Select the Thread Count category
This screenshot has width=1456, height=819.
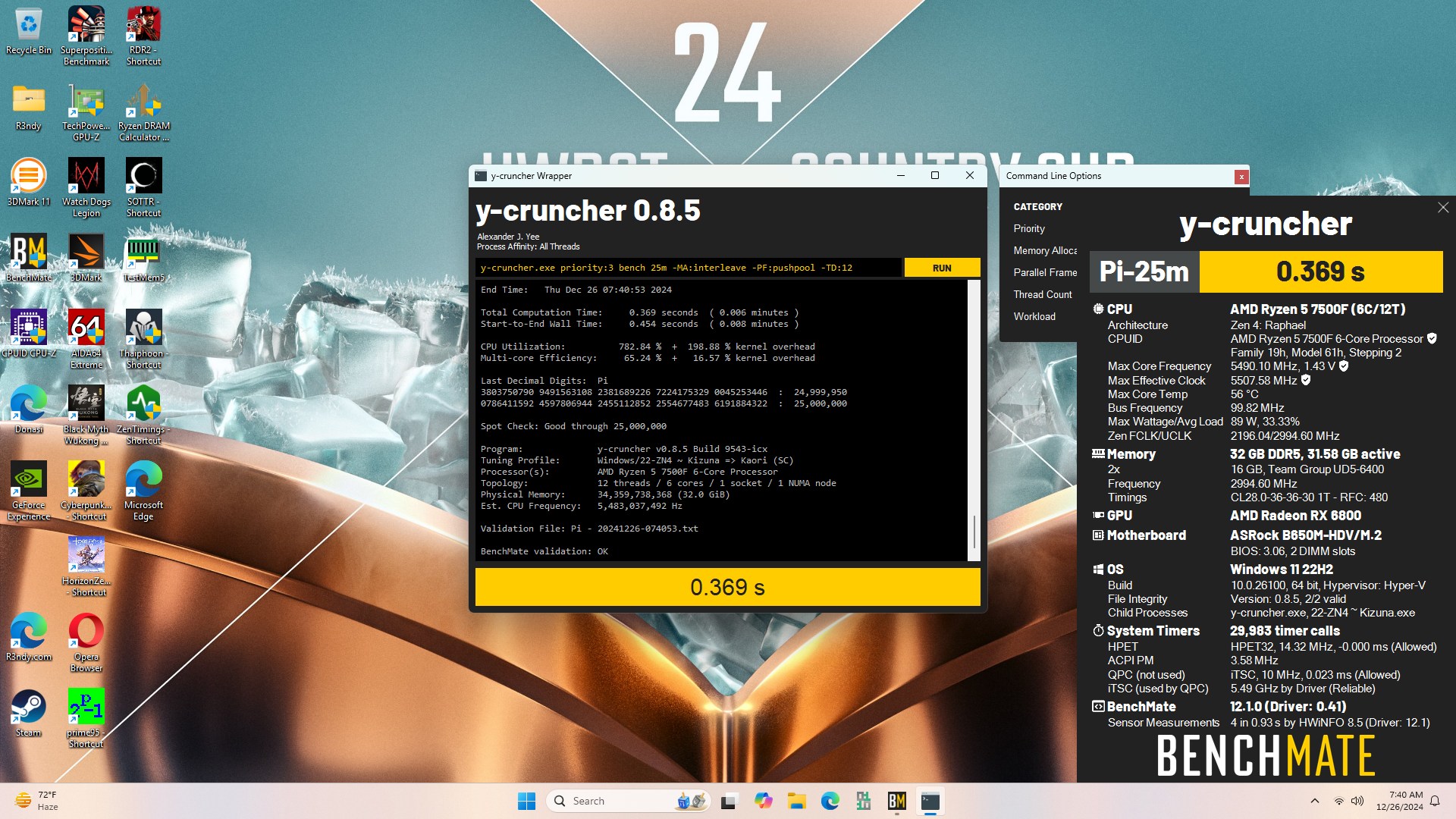(x=1043, y=294)
